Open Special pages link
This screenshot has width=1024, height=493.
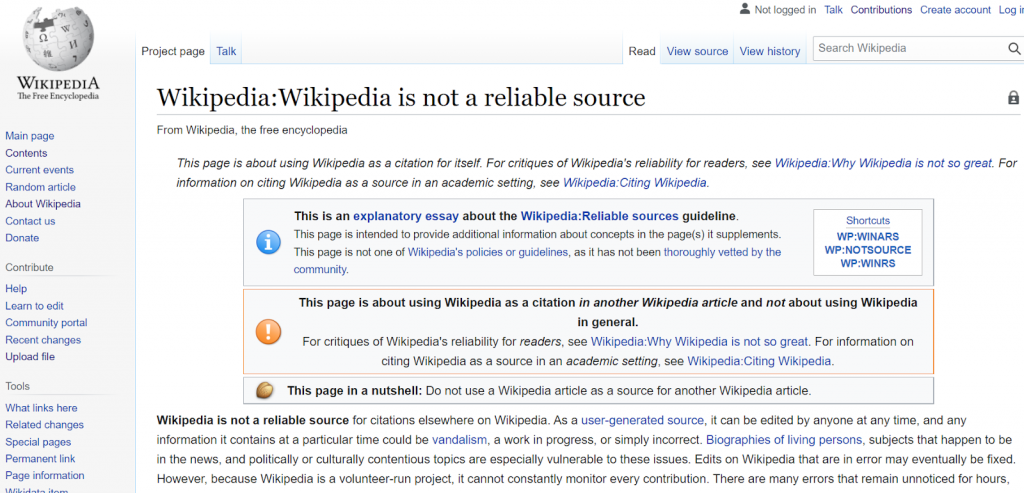38,441
